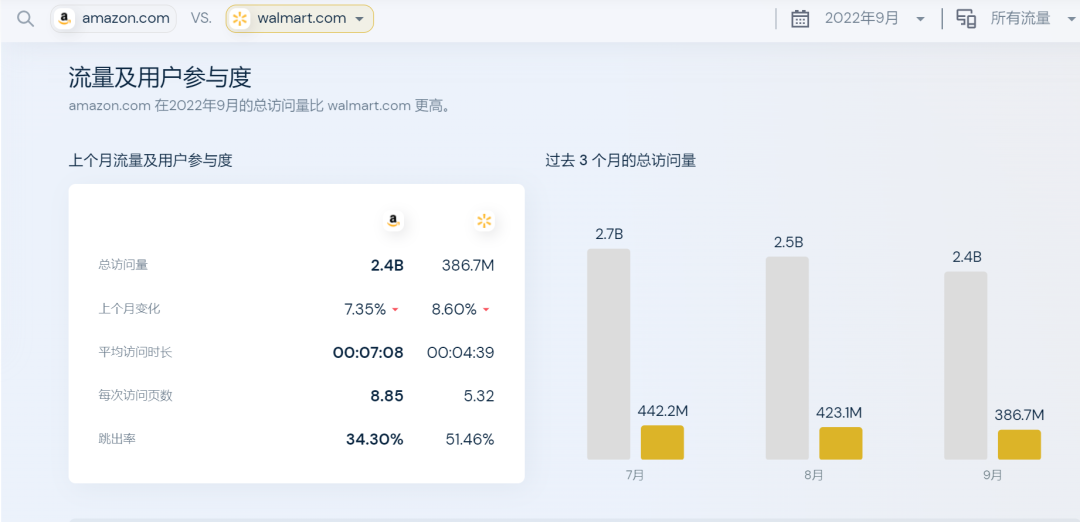The image size is (1080, 522).
Task: Click the Amazon logo in top bar
Action: [65, 19]
